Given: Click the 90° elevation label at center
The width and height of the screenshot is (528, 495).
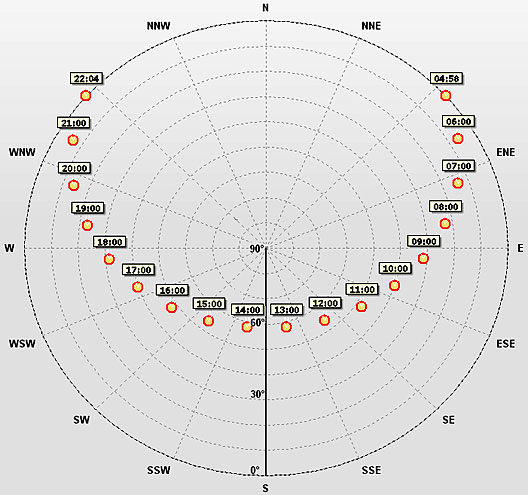Looking at the screenshot, I should tap(257, 249).
